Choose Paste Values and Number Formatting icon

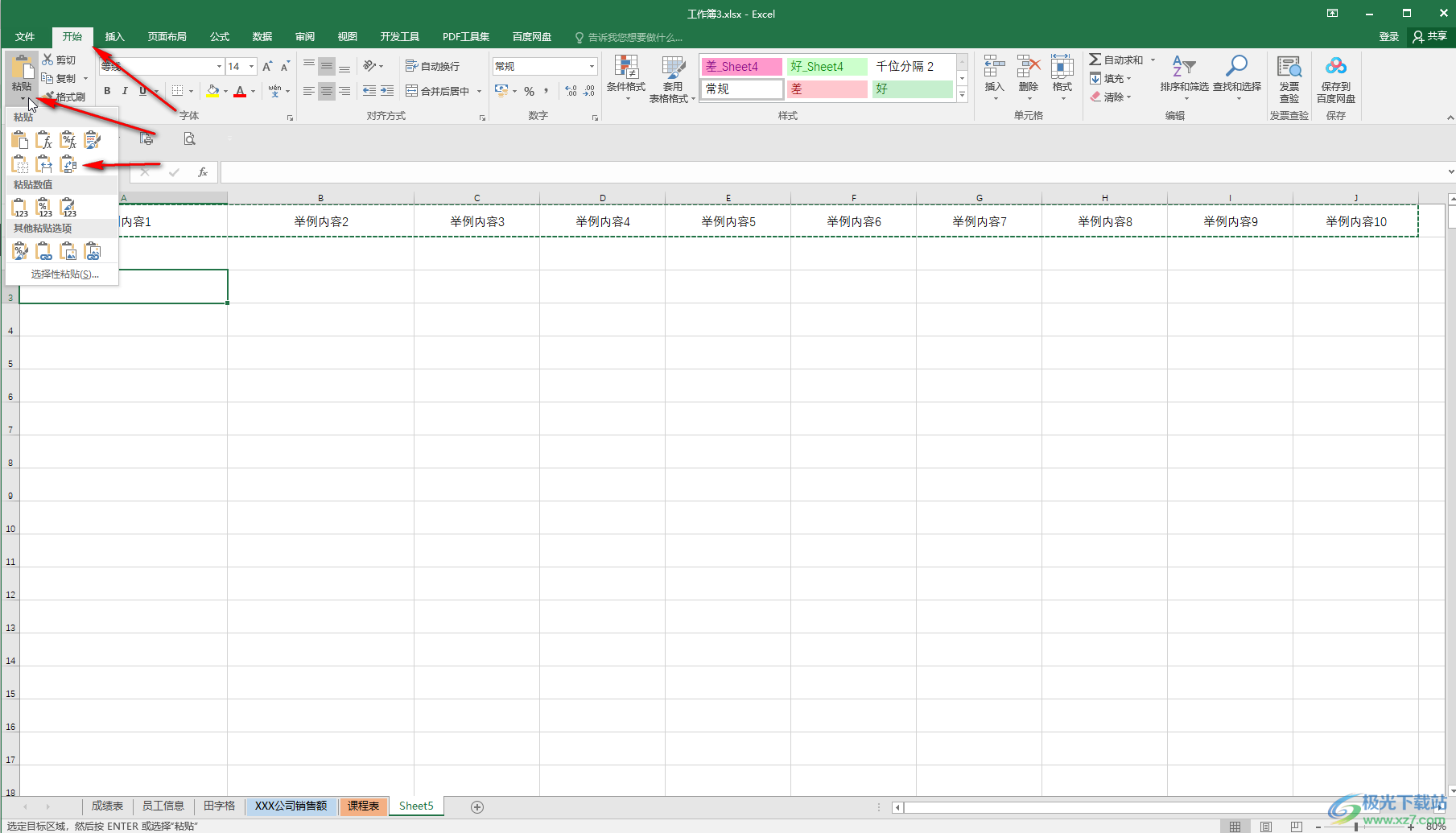44,208
